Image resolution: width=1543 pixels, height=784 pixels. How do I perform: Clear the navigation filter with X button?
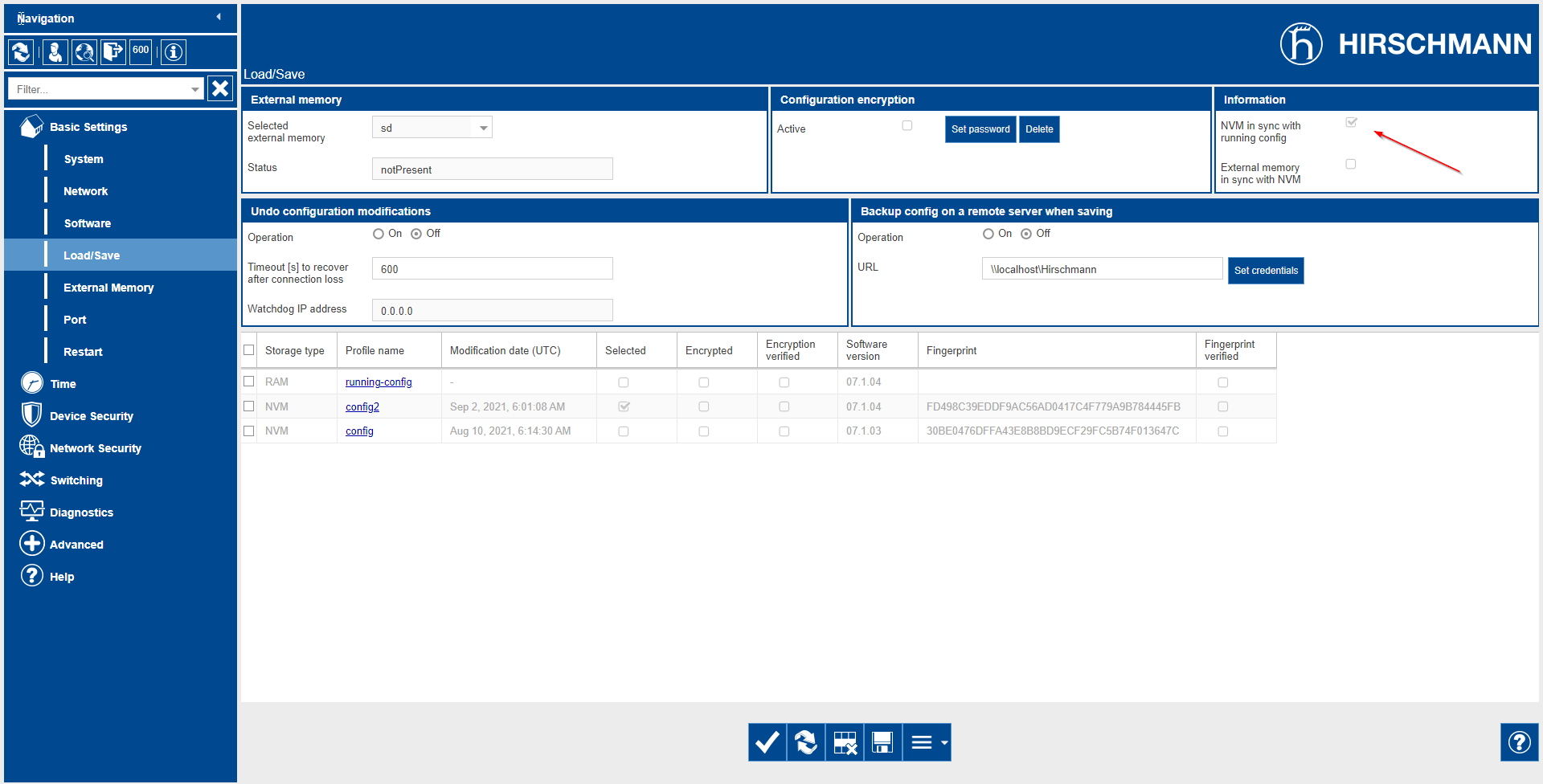tap(220, 88)
